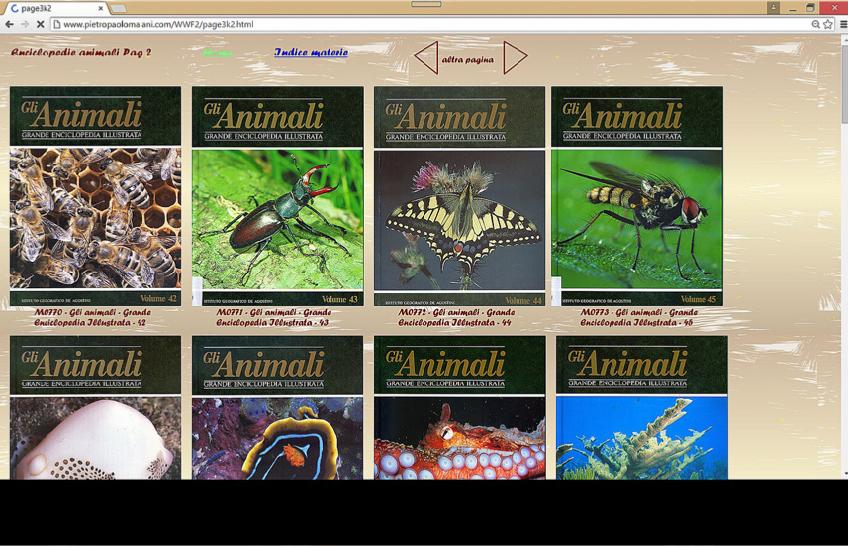The height and width of the screenshot is (546, 848).
Task: Bookmark this page with the star icon
Action: 828,24
